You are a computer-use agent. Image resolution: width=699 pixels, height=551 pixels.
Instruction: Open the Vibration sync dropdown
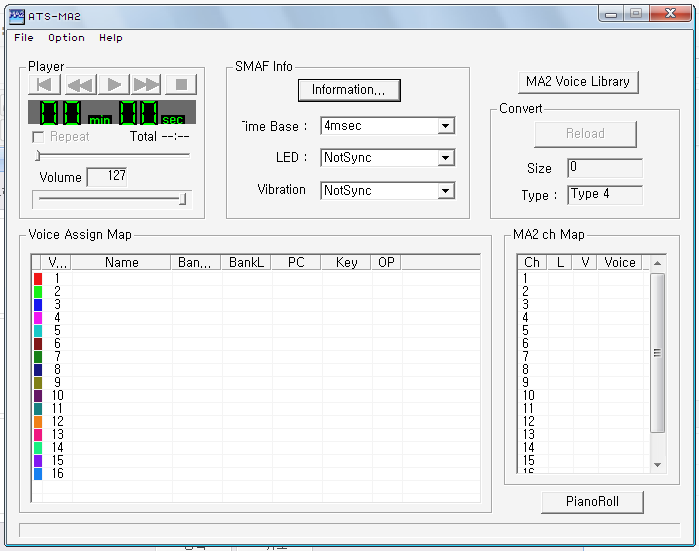445,191
